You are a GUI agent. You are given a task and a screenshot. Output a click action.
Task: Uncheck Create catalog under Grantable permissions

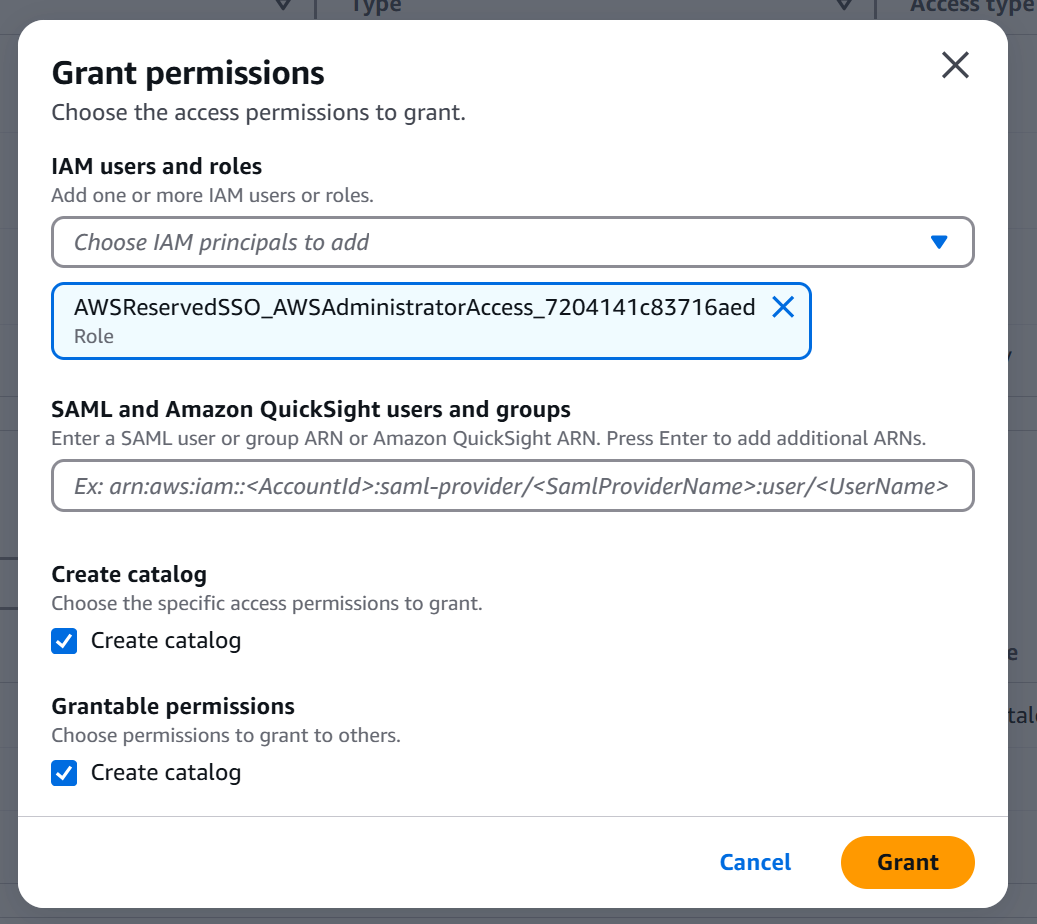64,773
